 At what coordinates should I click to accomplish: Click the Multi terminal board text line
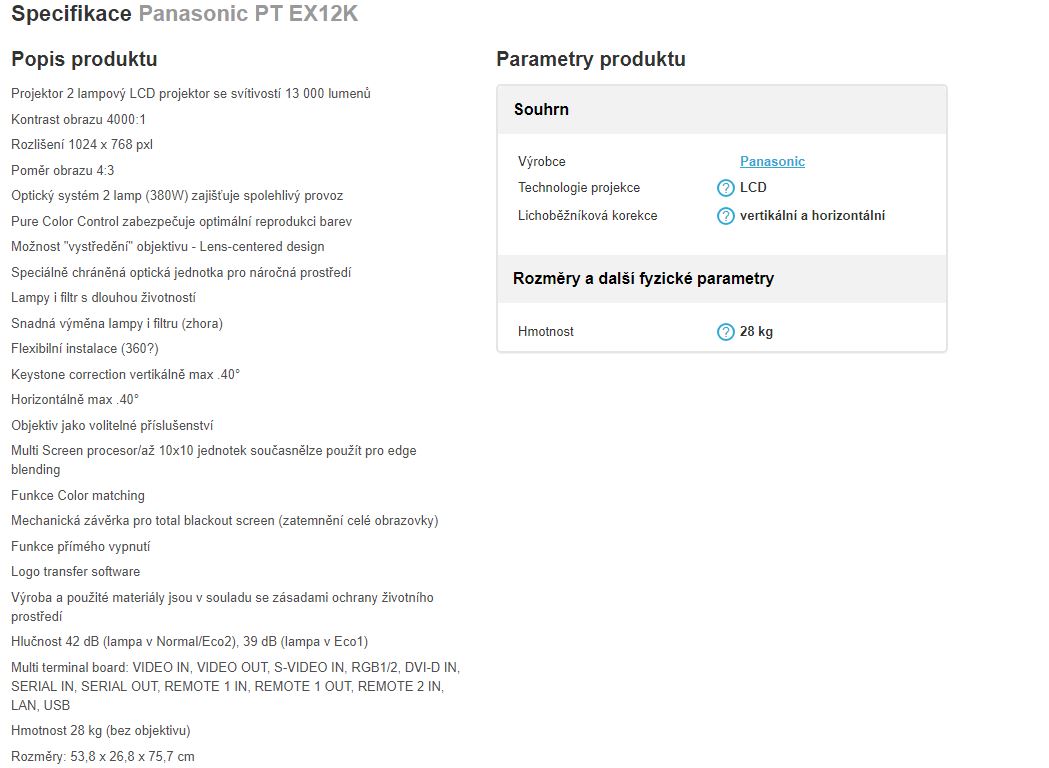(235, 686)
